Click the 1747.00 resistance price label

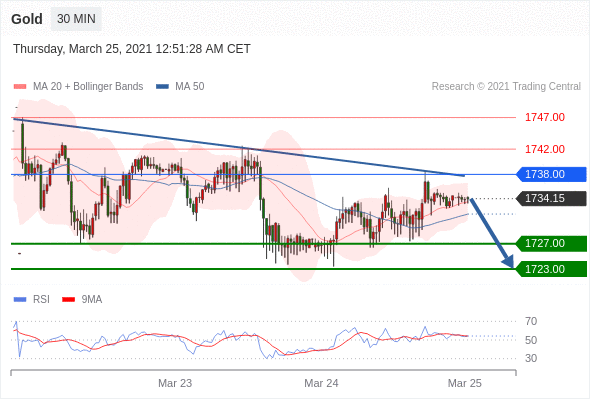pyautogui.click(x=544, y=117)
